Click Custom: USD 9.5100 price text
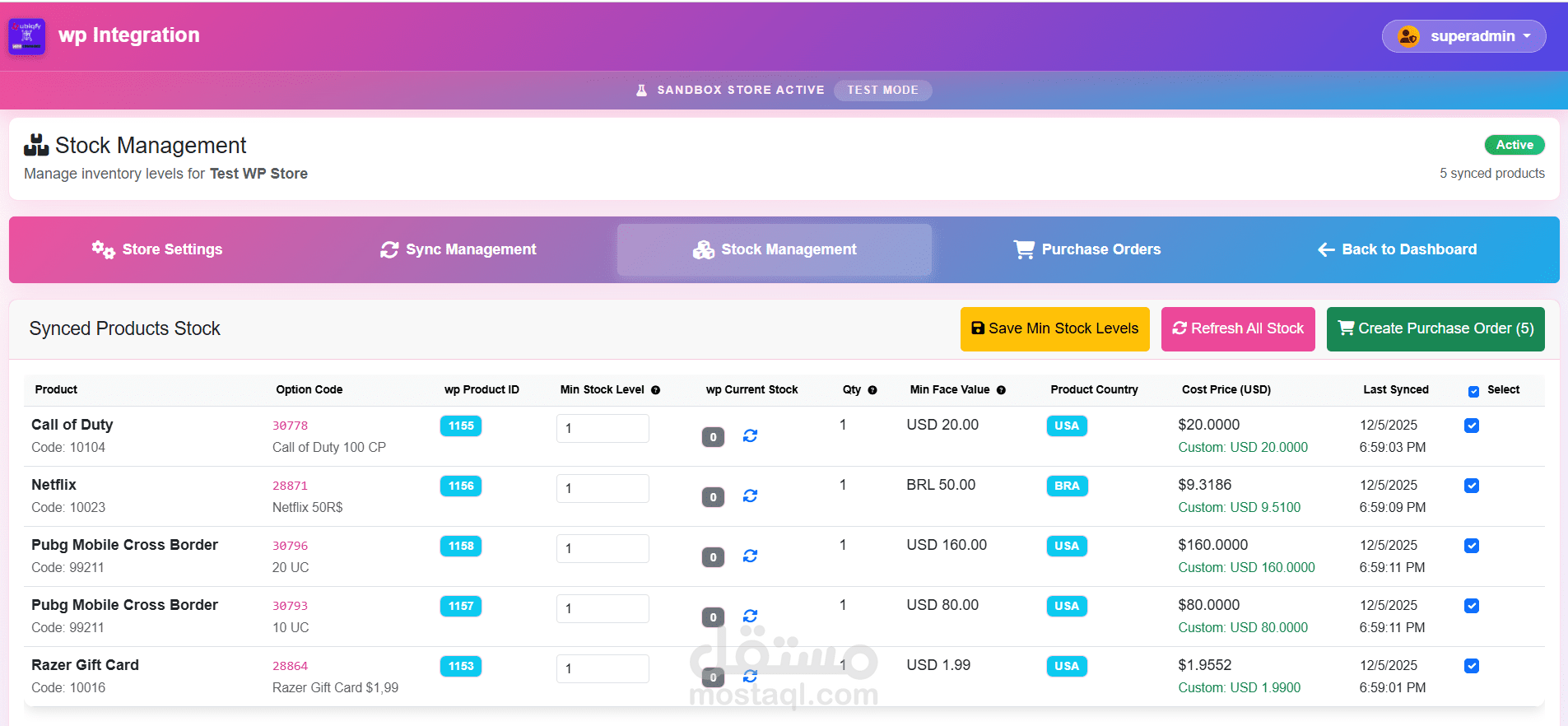This screenshot has width=1568, height=726. click(1239, 507)
